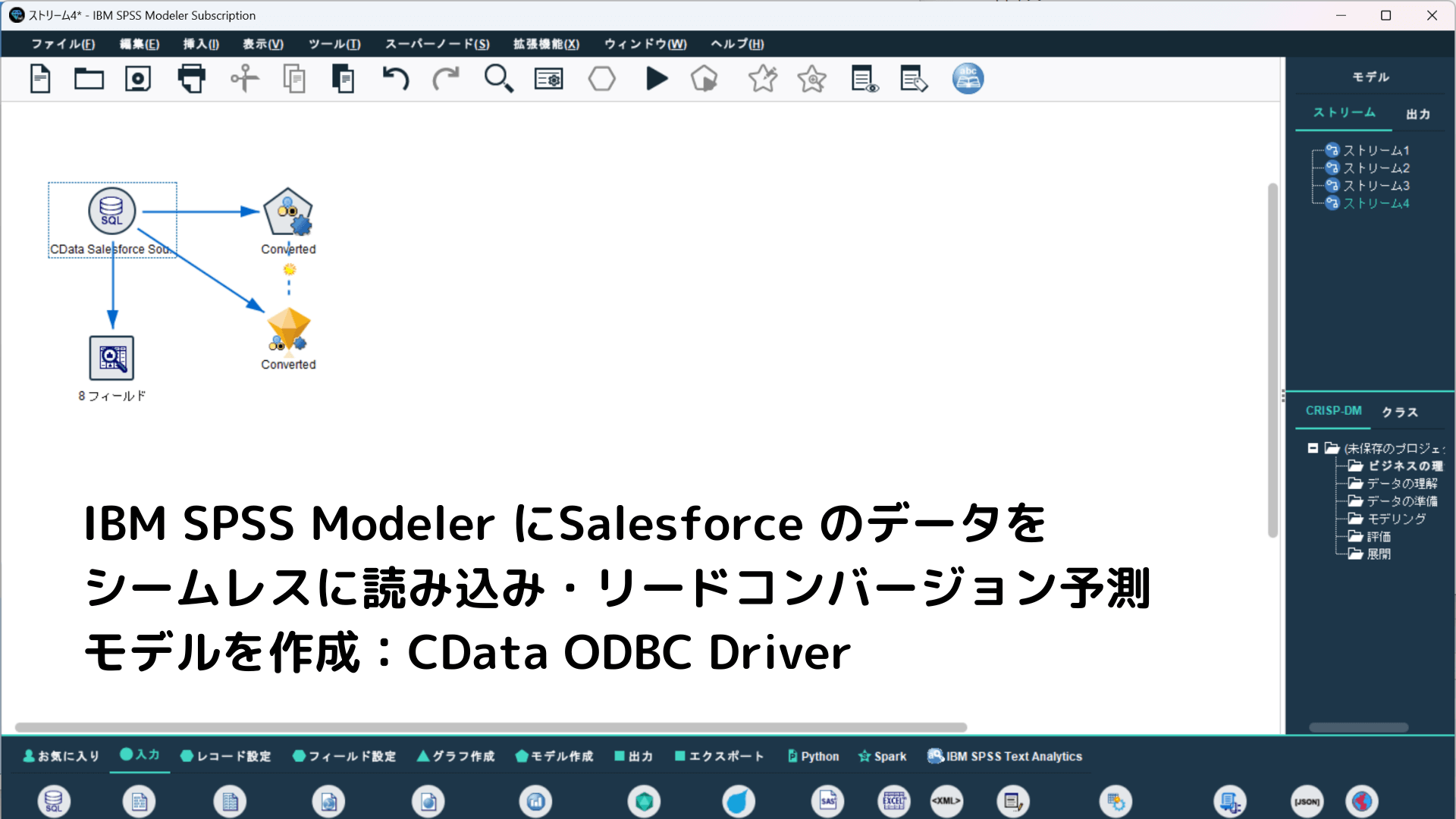
Task: Select the Excel source palette node
Action: pyautogui.click(x=893, y=801)
